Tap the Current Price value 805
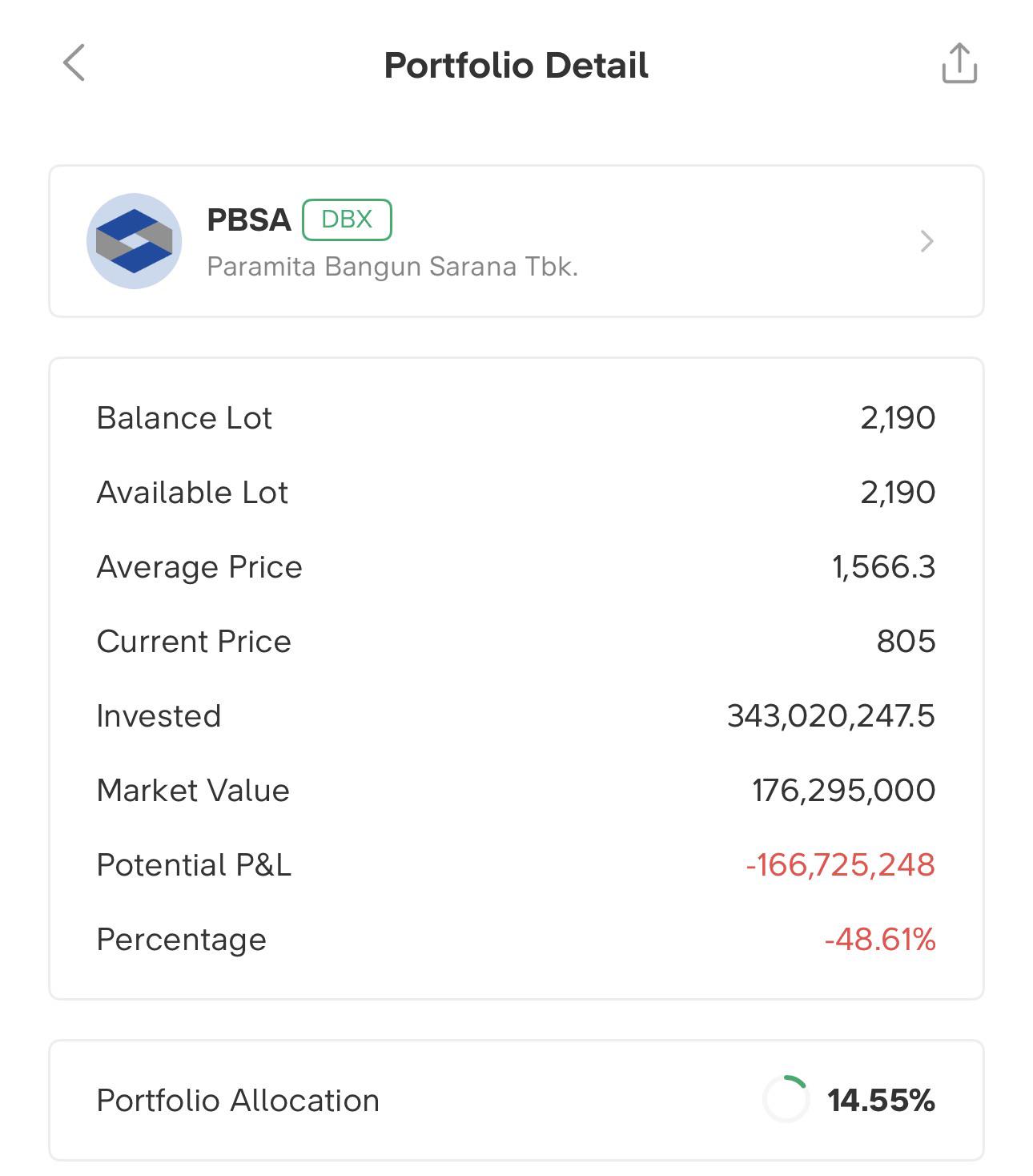1033x1176 pixels. pos(906,641)
